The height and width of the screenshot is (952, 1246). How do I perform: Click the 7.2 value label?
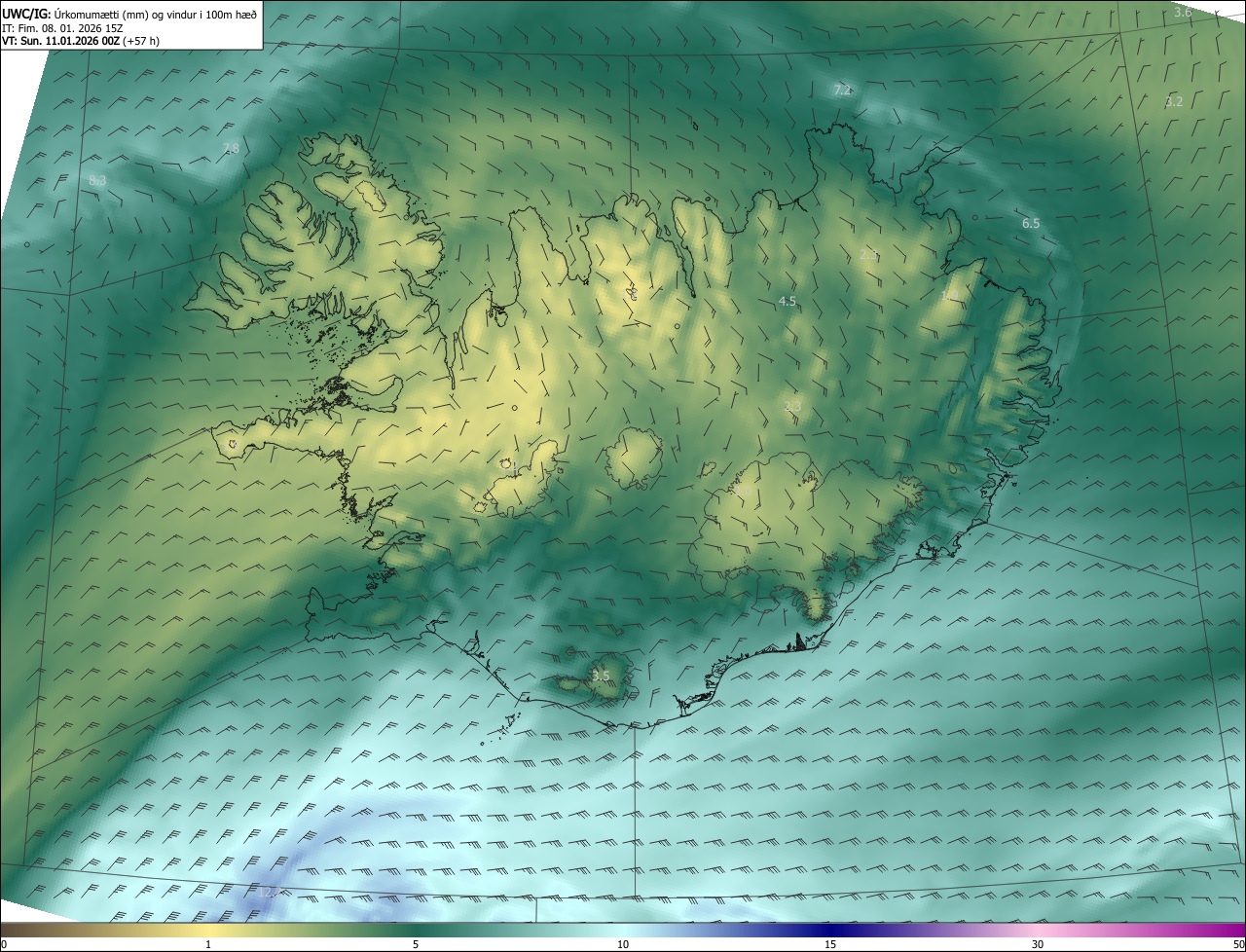pos(842,91)
